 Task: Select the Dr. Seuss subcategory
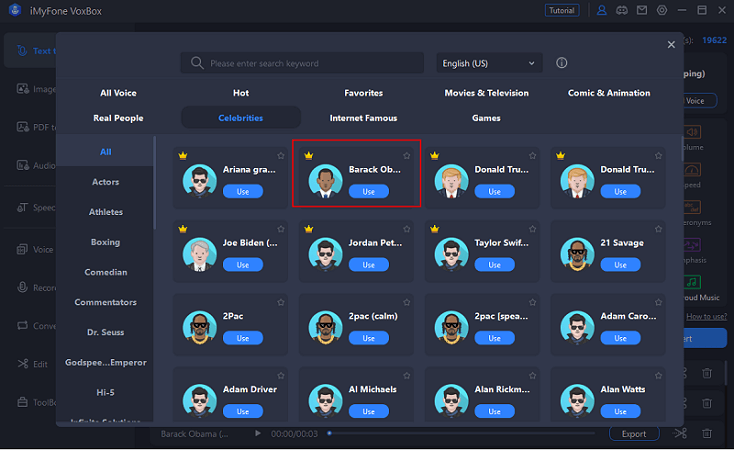point(105,332)
